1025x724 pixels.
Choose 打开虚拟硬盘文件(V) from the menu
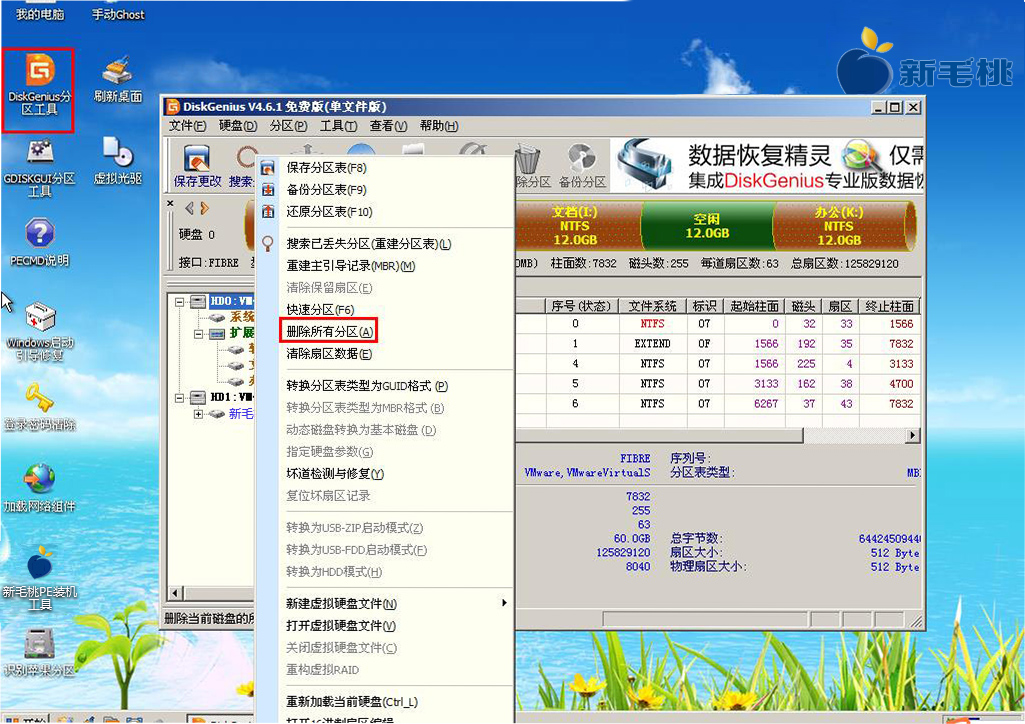click(x=386, y=626)
